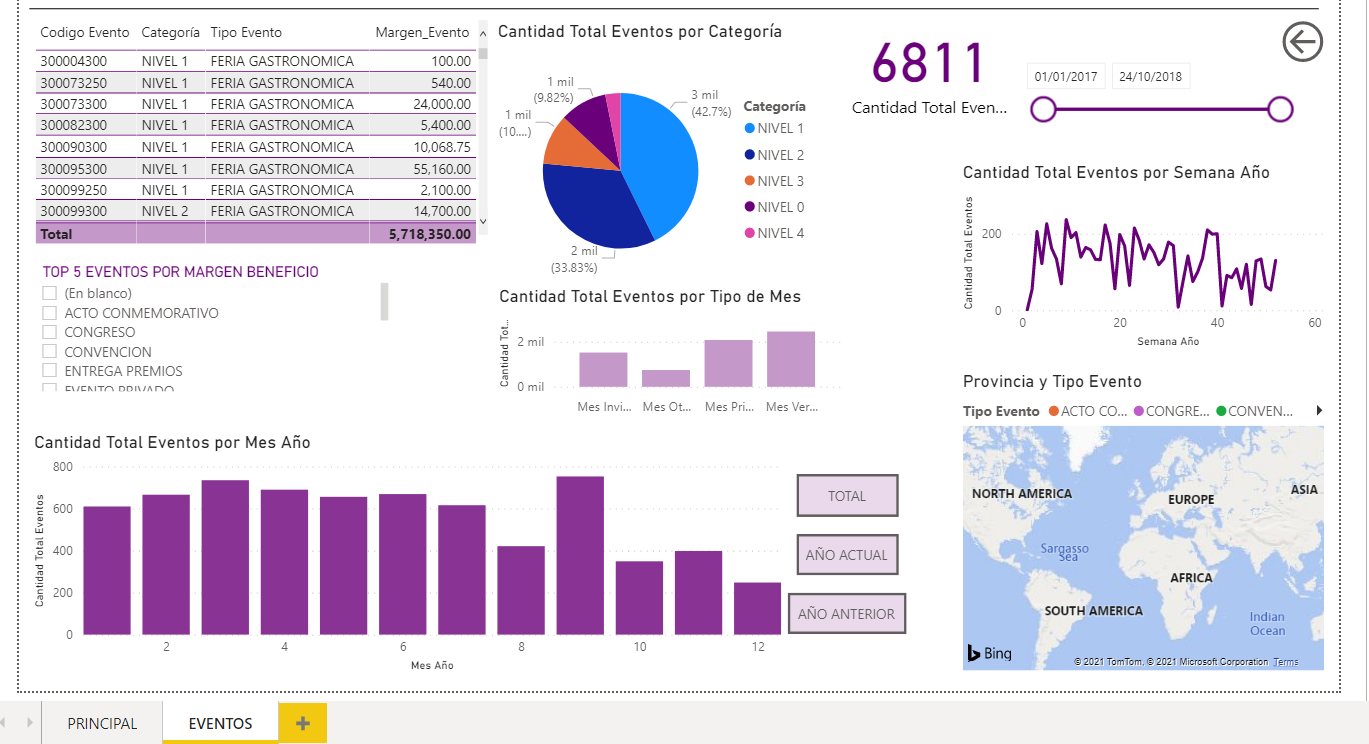Click the date slider's right handle

coord(1280,109)
